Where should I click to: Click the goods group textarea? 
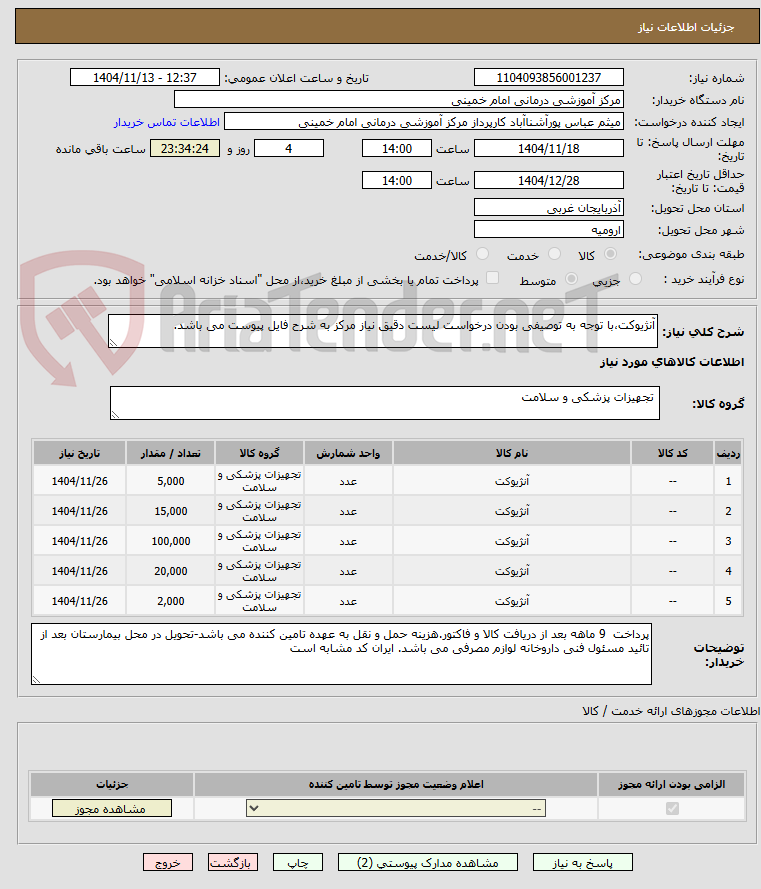click(384, 403)
